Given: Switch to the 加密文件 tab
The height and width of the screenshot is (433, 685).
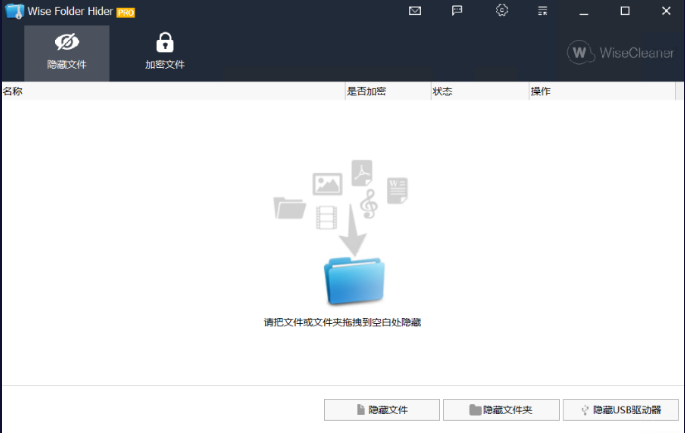Looking at the screenshot, I should (x=165, y=52).
